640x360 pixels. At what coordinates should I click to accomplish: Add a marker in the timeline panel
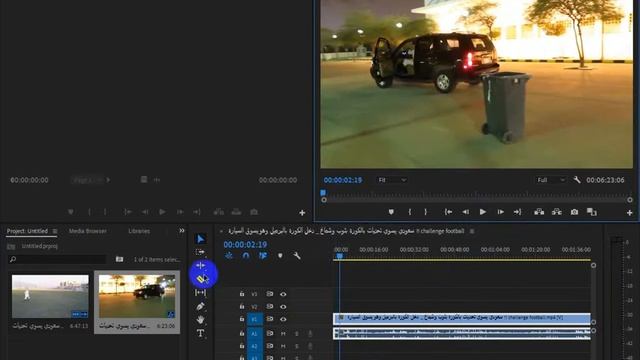[280, 256]
